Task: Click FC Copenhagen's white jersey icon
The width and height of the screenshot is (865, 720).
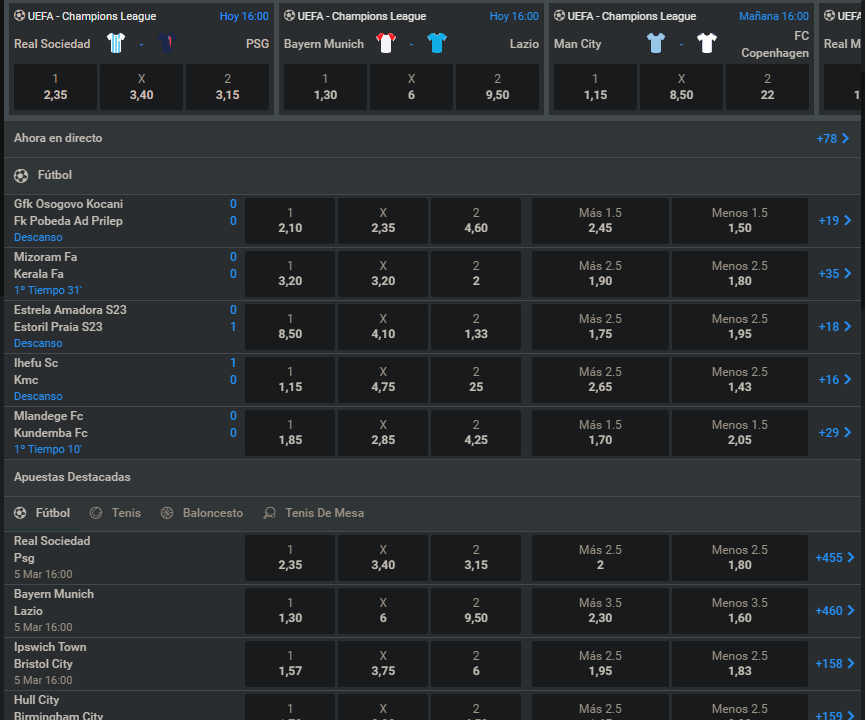Action: pos(707,43)
